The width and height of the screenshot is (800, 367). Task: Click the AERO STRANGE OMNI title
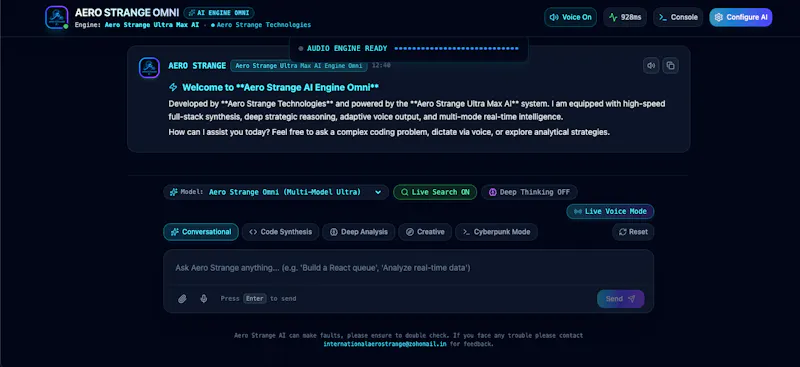127,12
